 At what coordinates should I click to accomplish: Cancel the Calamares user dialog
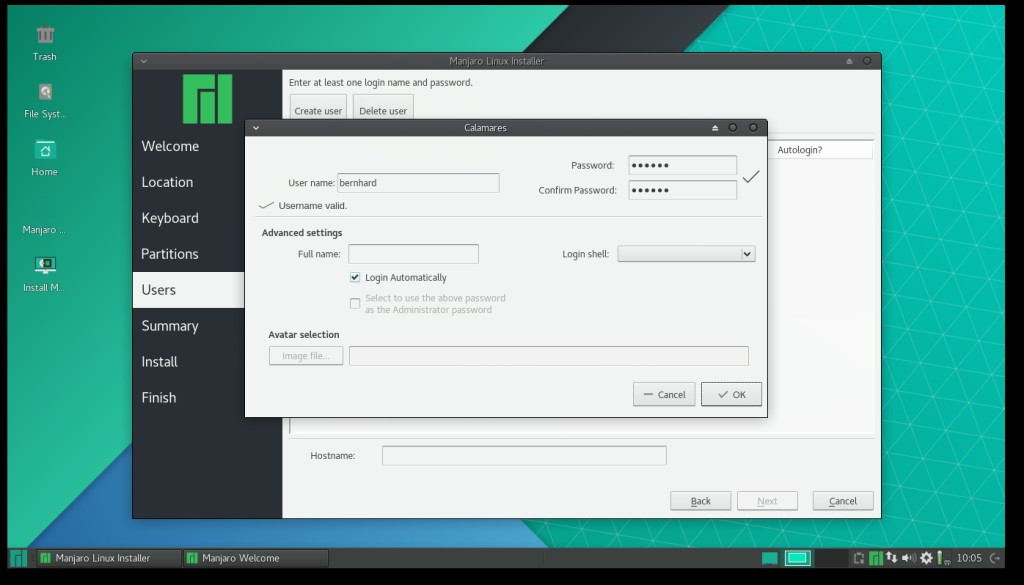[x=664, y=394]
